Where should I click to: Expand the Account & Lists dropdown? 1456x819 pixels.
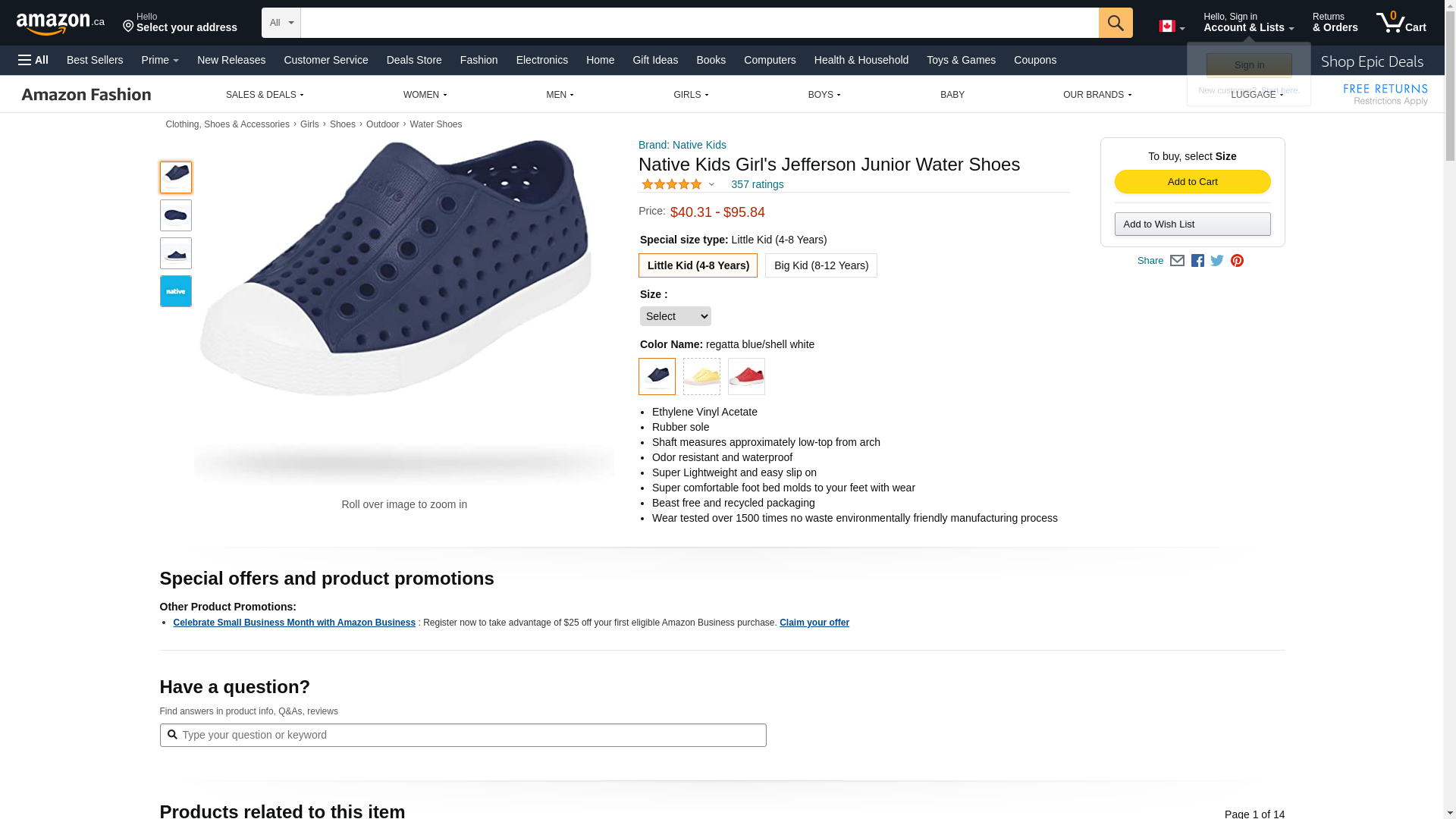[x=1248, y=23]
